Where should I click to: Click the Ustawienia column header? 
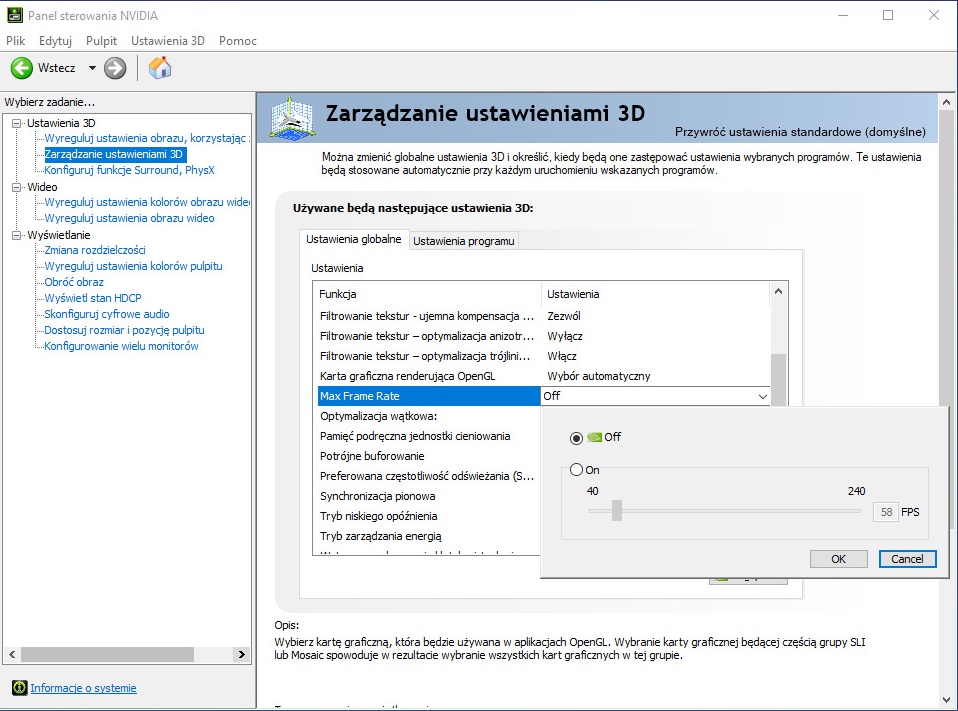pyautogui.click(x=656, y=294)
